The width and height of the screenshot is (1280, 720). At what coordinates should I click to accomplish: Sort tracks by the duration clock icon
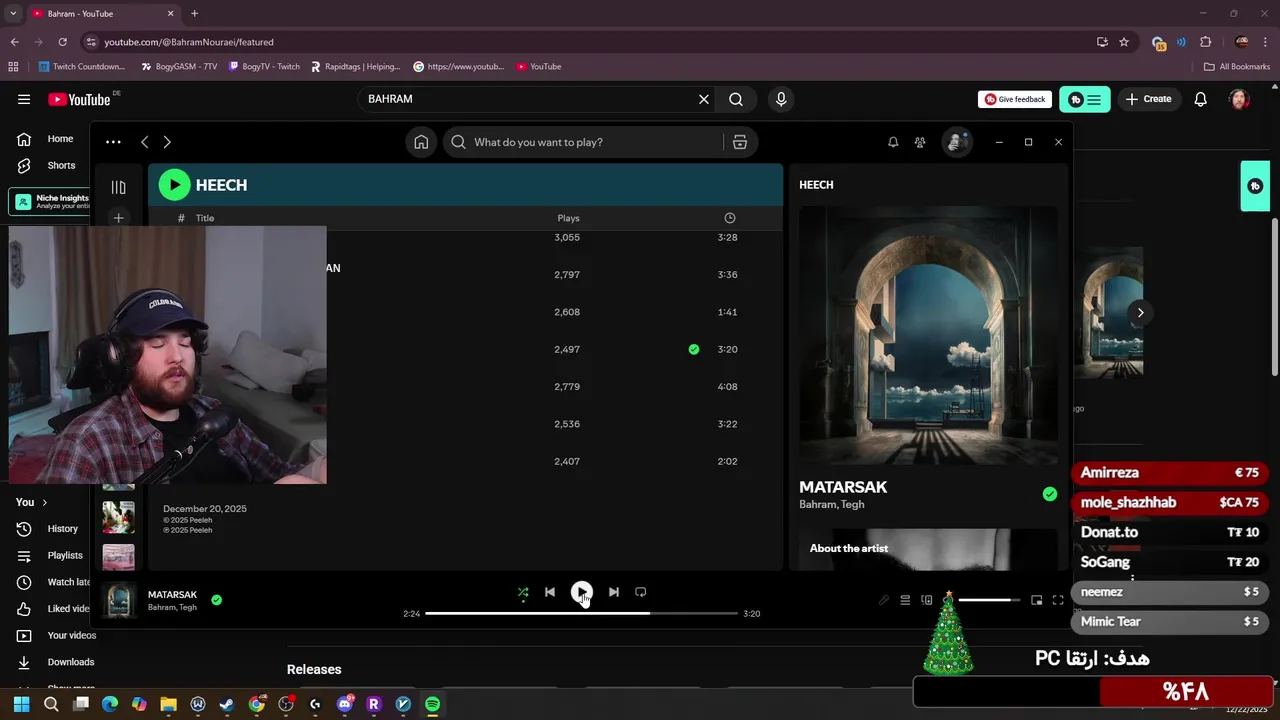730,218
